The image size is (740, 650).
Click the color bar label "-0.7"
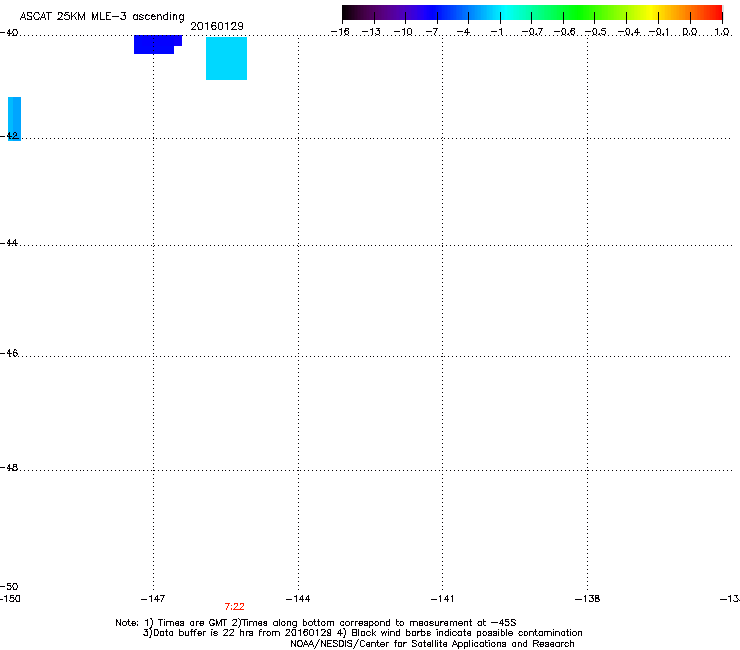pos(532,32)
